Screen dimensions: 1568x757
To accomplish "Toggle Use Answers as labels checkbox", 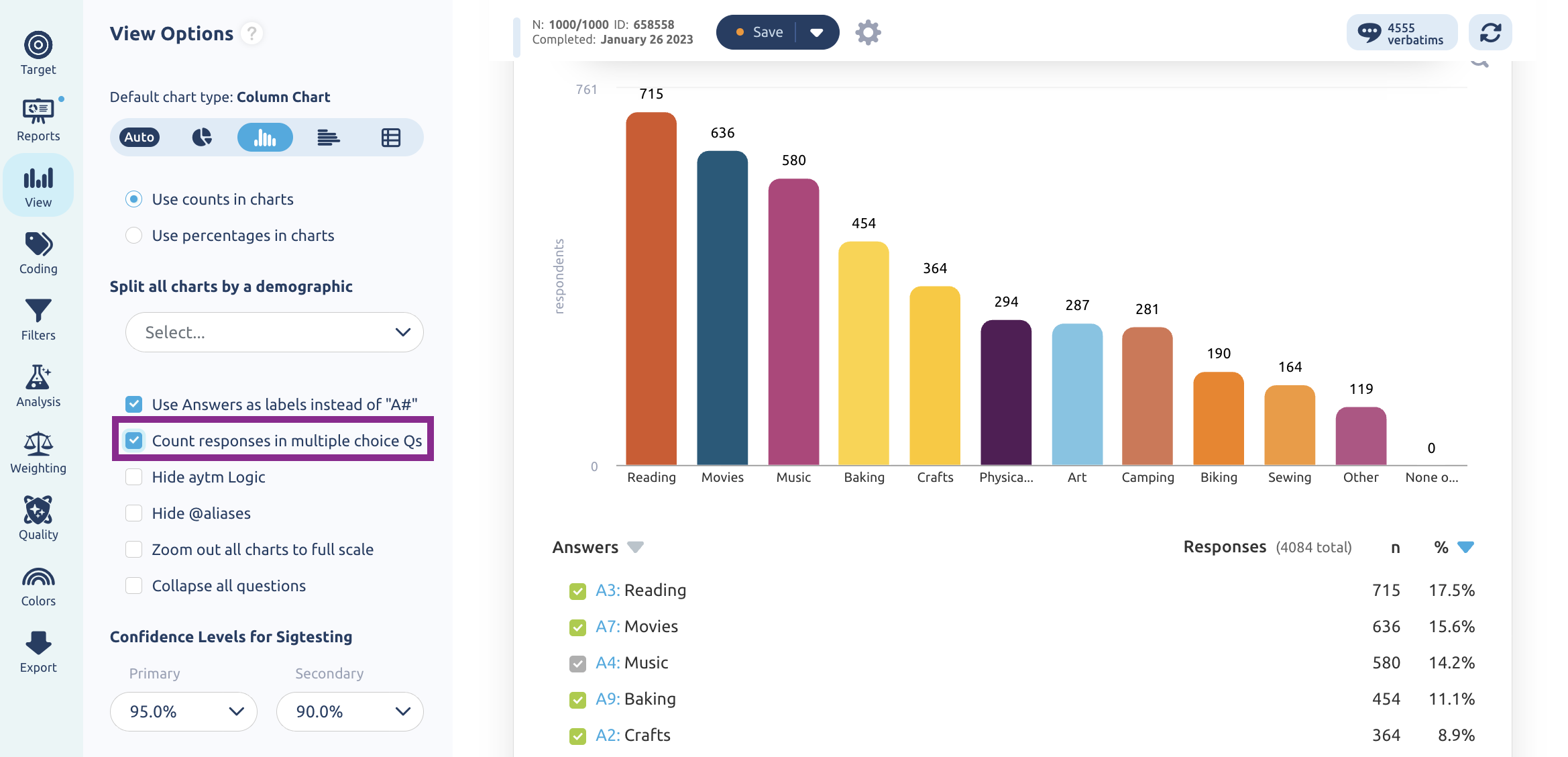I will click(134, 404).
